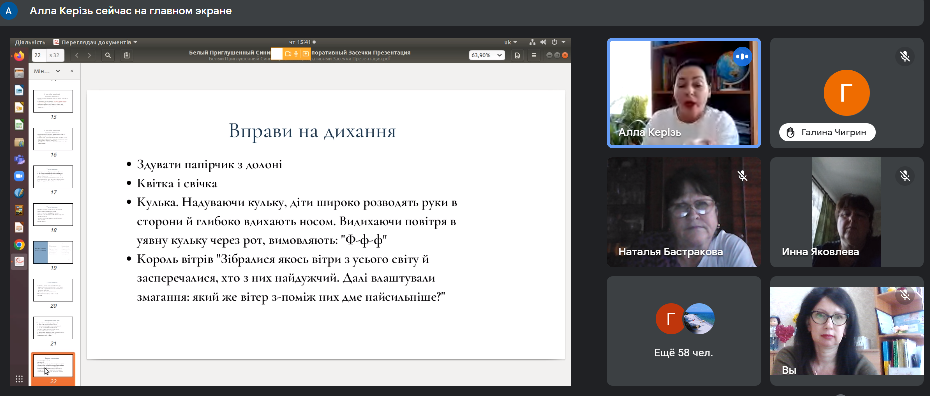Viewport: 930px width, 396px height.
Task: Launch LibreOffice Calc from the dock
Action: [x=19, y=124]
